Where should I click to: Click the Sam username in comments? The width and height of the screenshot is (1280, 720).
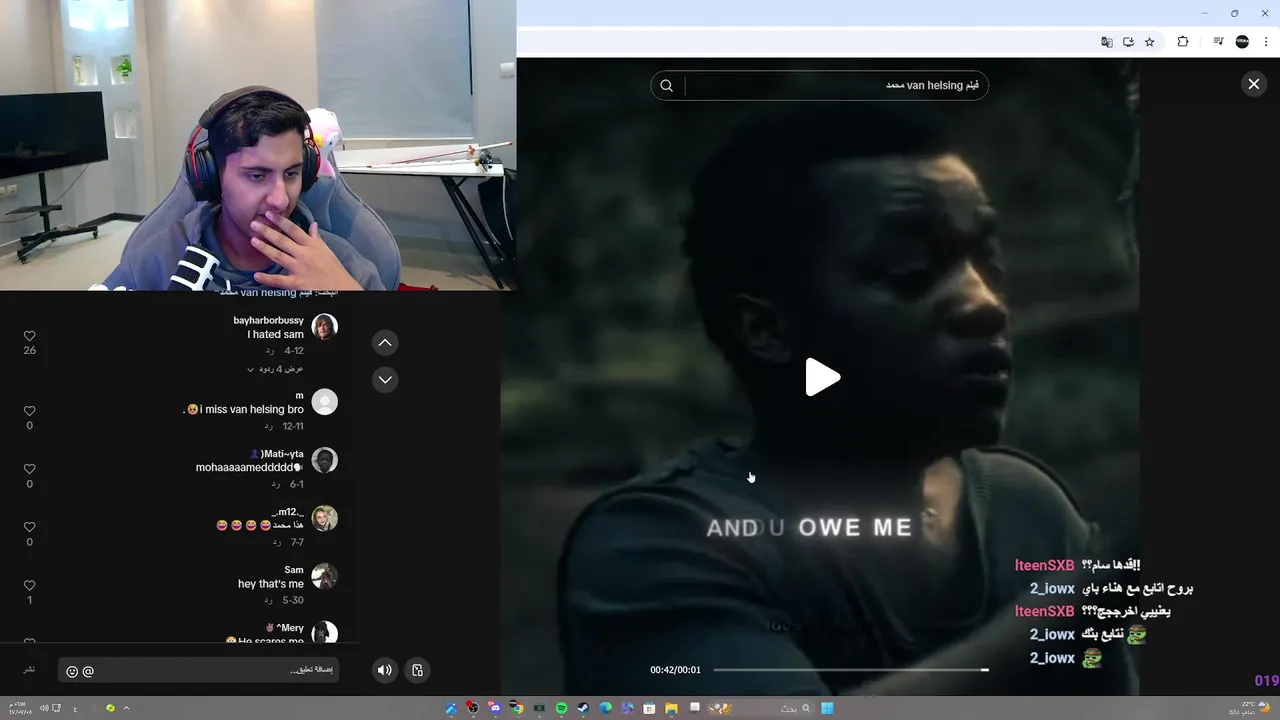[x=294, y=570]
